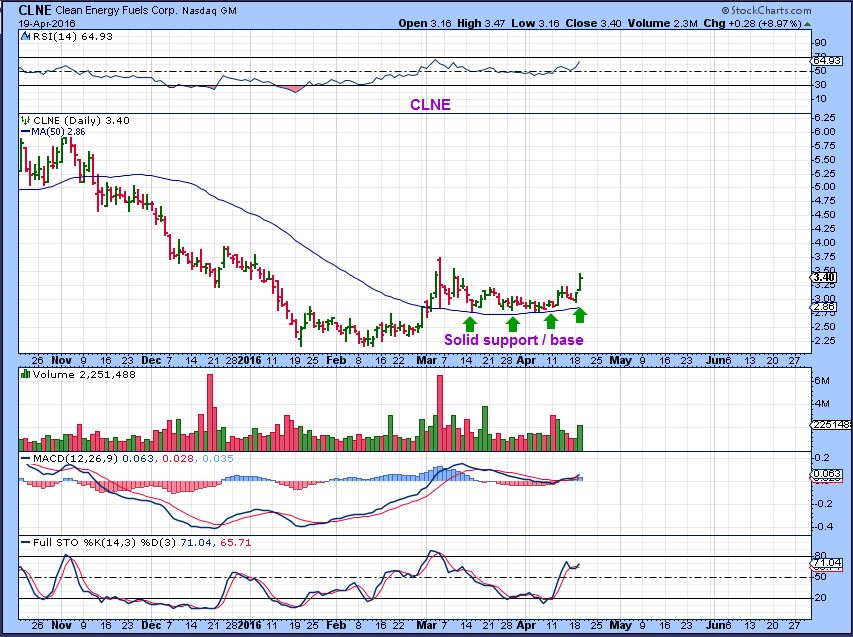The width and height of the screenshot is (853, 637).
Task: Click the 'CLNE (Daily) 3.40' price panel label
Action: coord(81,120)
